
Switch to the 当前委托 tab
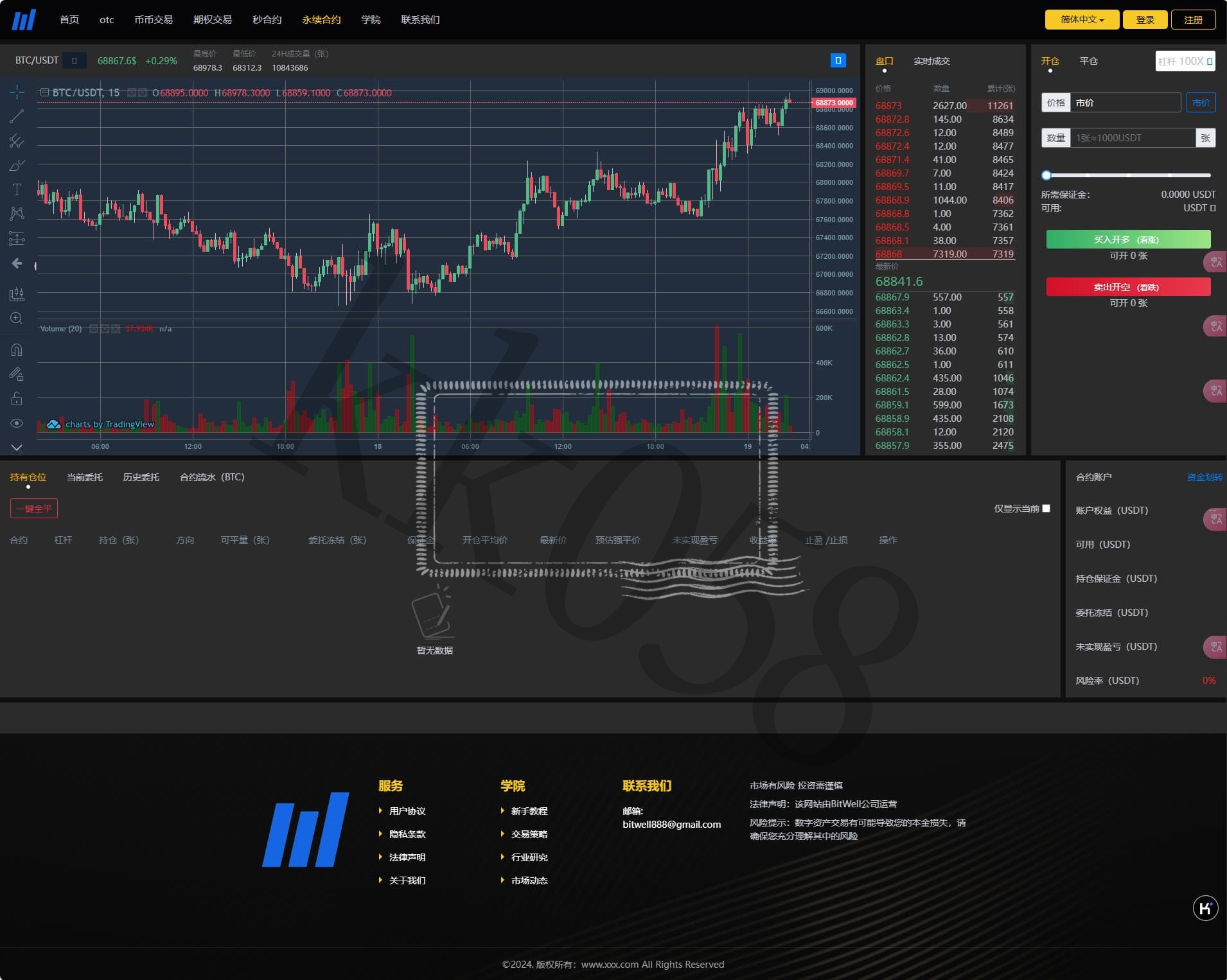point(85,477)
